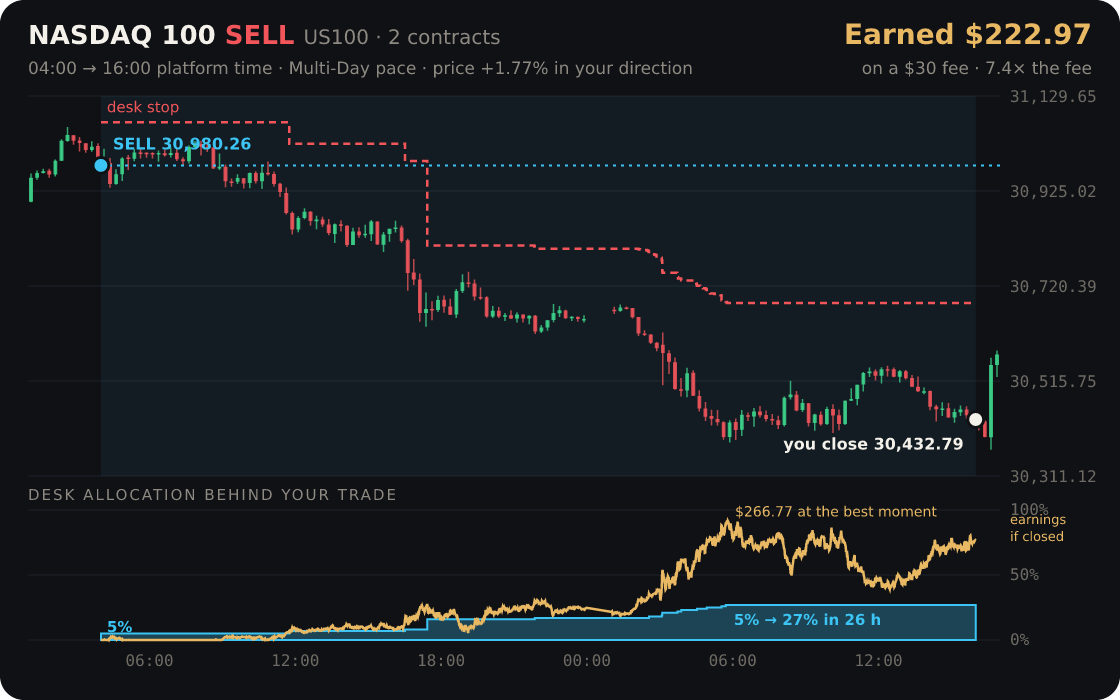Click 'DESK ALLOCATION BEHIND YOUR TRADE' heading
Screen dimensions: 1120x700
212,495
